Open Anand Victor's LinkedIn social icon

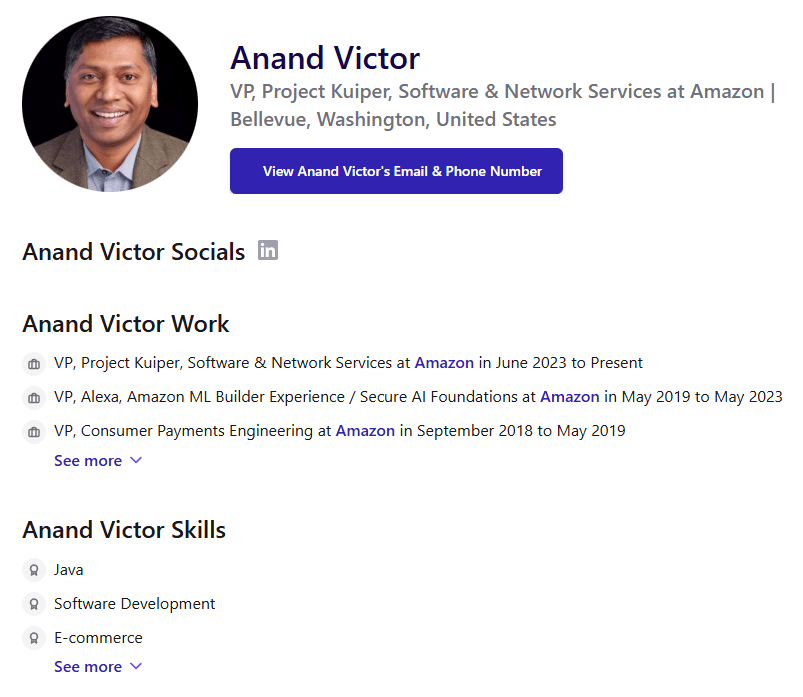click(x=268, y=250)
